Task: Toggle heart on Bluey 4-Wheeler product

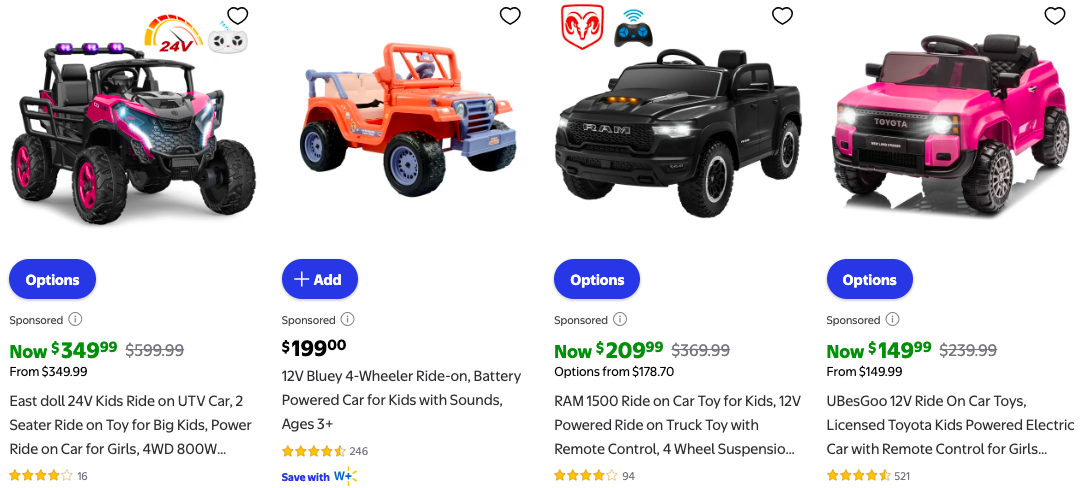Action: [510, 16]
